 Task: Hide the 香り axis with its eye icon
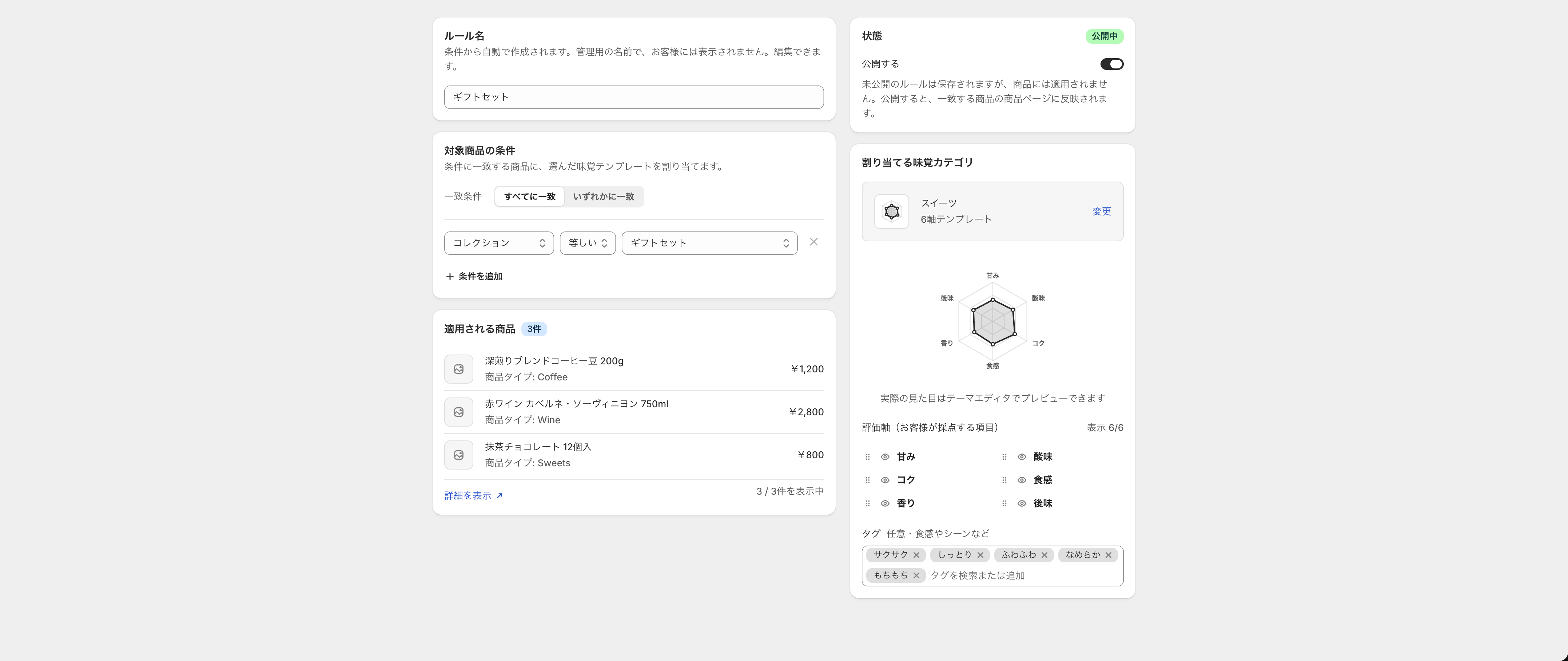point(885,503)
